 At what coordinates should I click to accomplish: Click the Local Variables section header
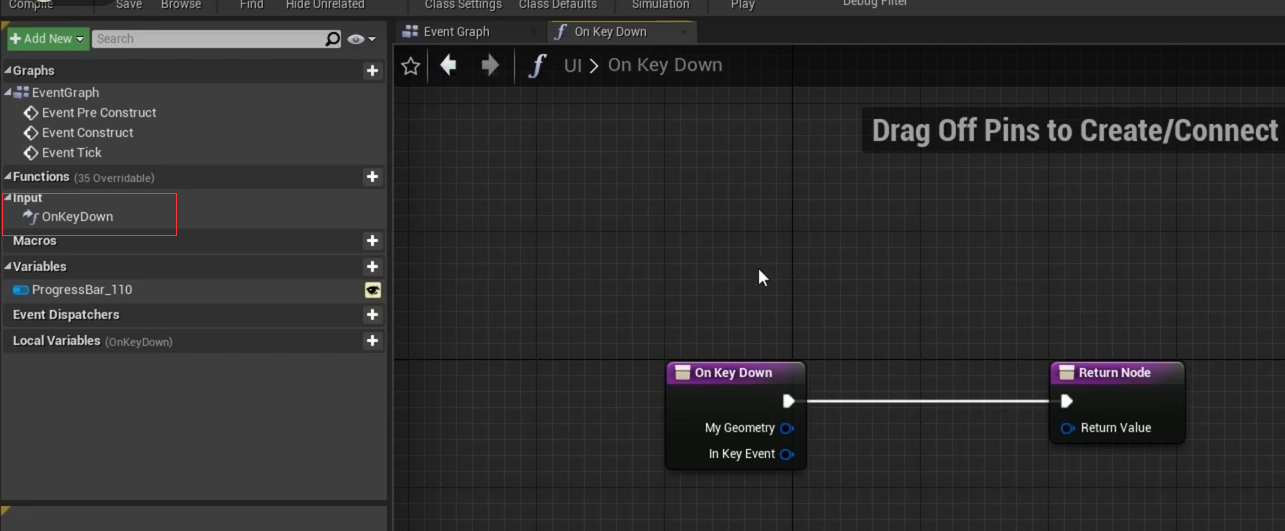click(x=57, y=341)
